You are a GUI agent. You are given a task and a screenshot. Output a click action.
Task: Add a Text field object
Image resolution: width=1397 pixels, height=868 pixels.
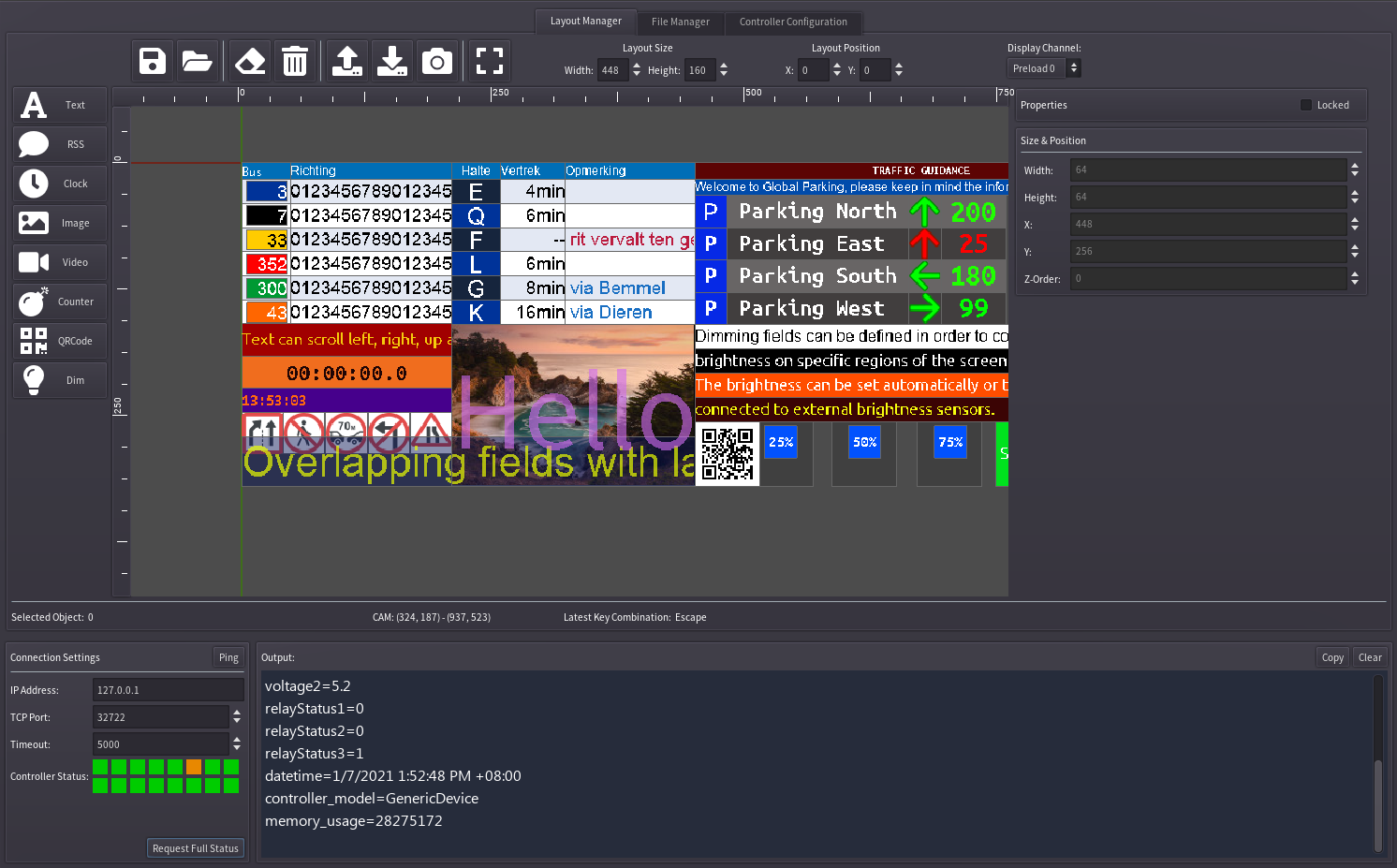(x=60, y=105)
